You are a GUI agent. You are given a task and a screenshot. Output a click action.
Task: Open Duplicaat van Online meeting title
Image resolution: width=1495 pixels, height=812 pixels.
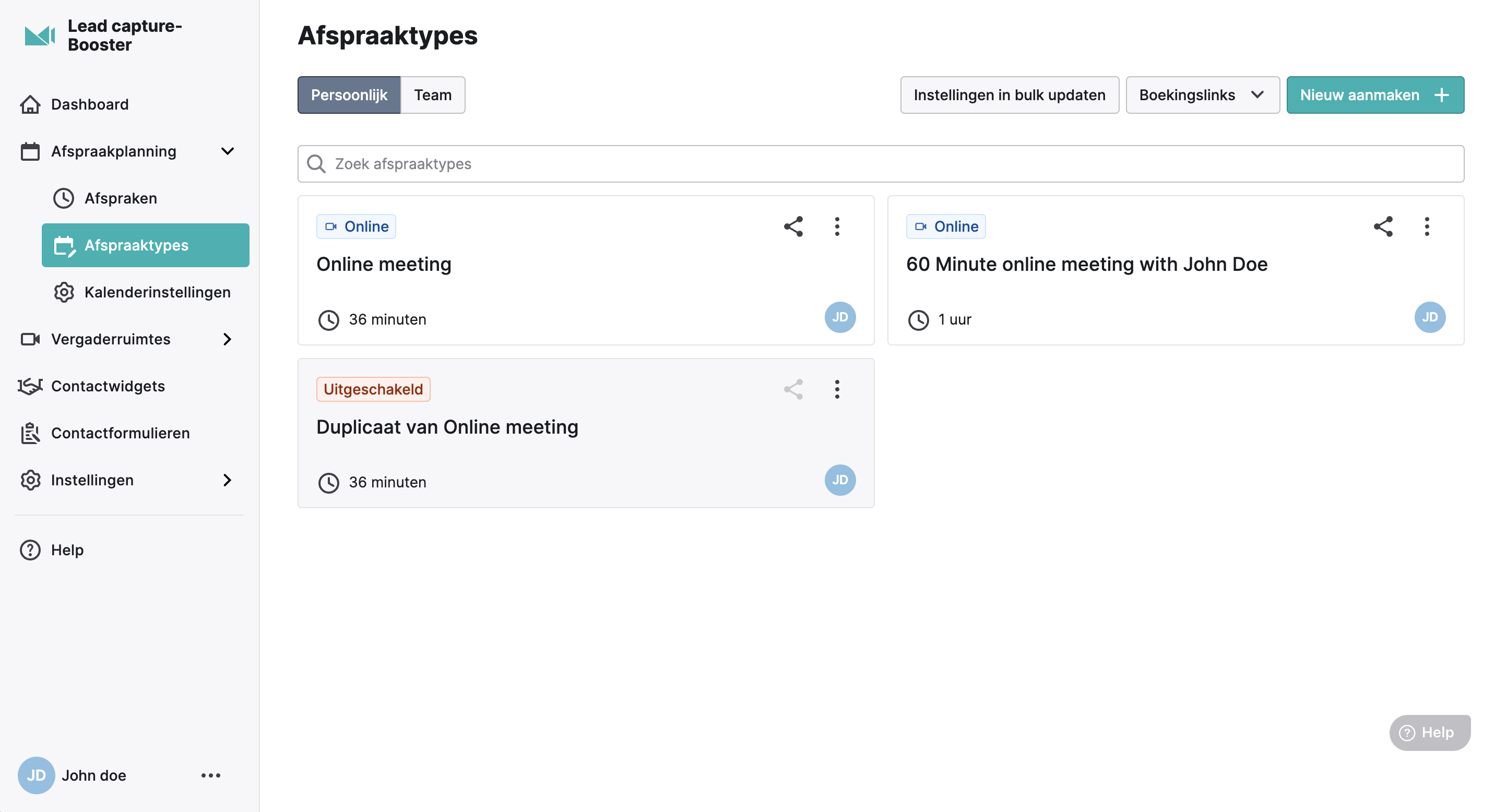(x=447, y=427)
